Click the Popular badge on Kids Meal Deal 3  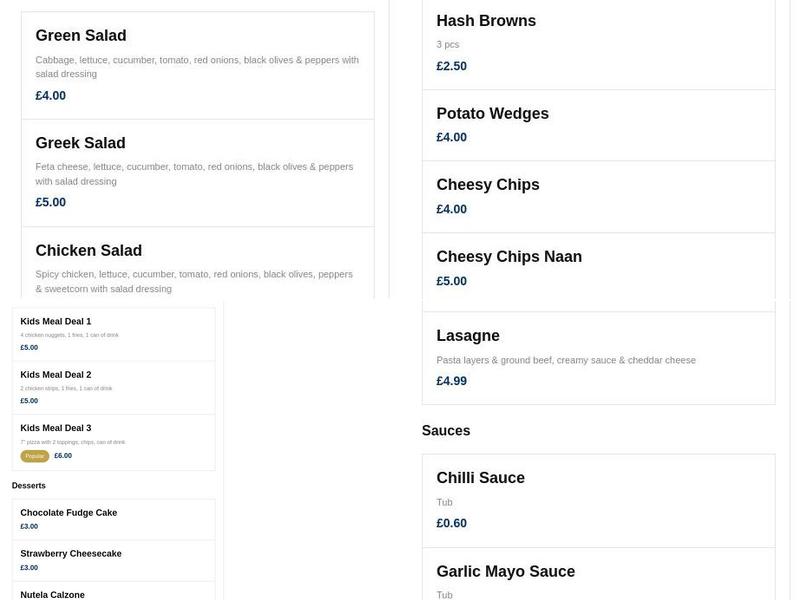tap(33, 454)
